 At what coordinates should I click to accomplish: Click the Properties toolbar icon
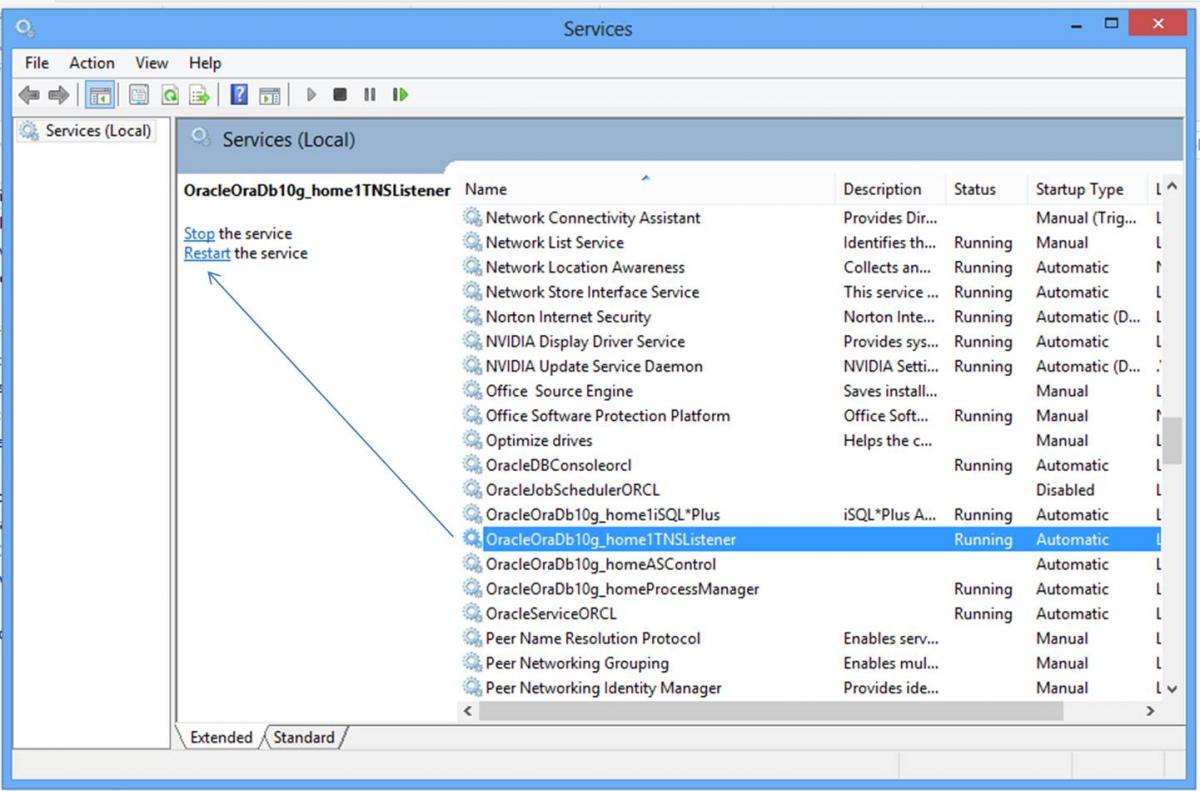tap(138, 95)
